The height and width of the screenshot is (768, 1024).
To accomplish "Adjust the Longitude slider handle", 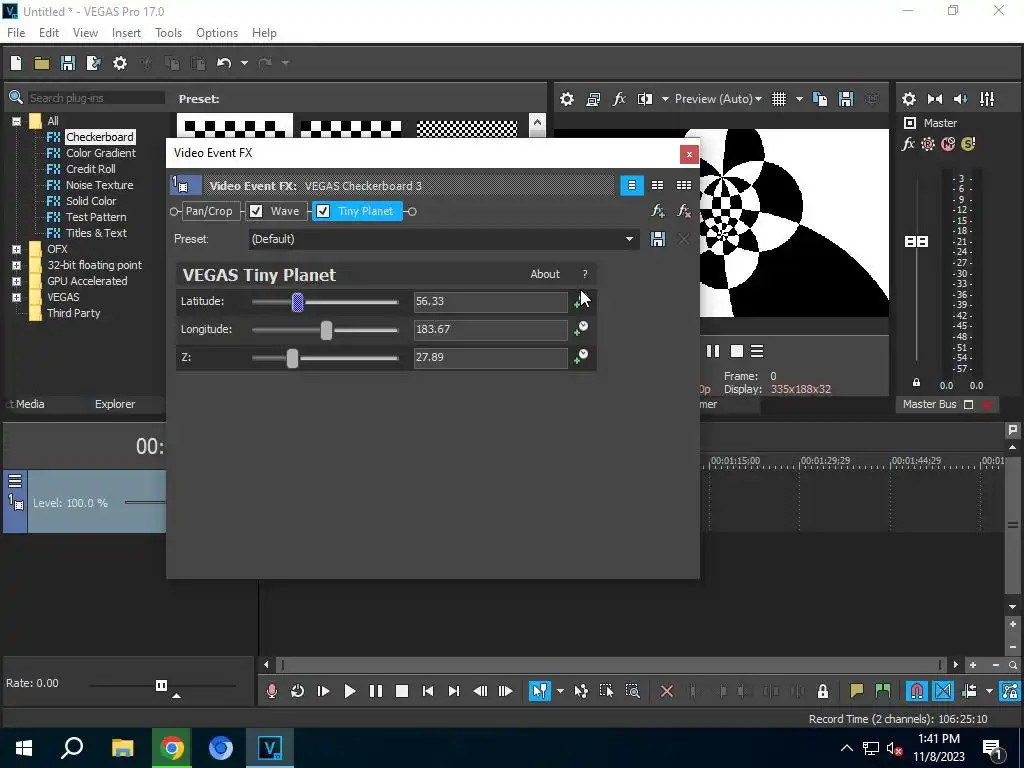I will point(327,330).
